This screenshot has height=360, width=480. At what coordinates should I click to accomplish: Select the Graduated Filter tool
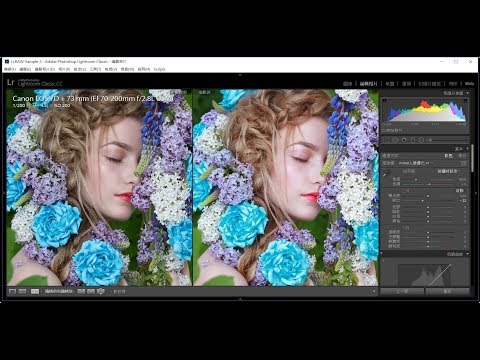(x=413, y=140)
